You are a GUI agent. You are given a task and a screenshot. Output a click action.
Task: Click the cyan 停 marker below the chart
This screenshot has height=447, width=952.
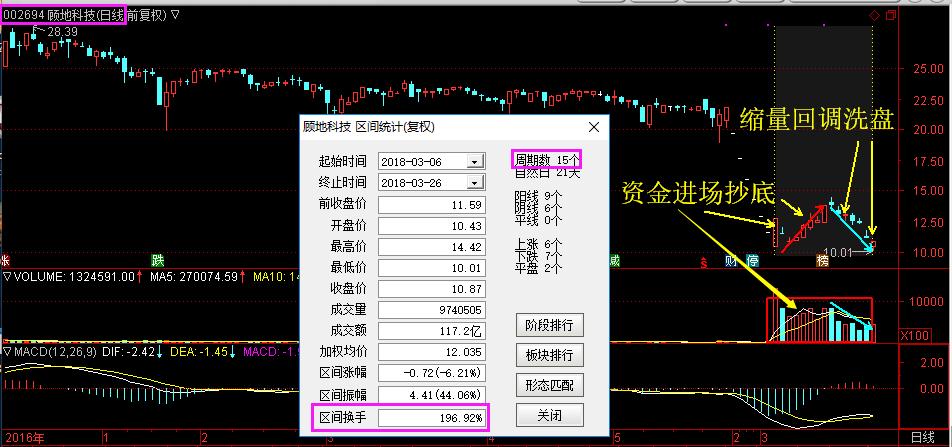752,261
